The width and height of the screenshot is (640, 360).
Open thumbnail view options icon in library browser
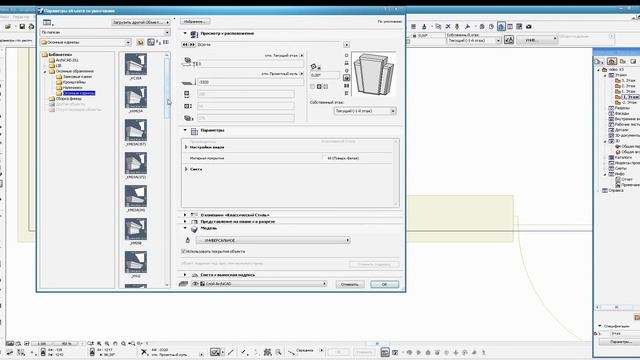[151, 42]
